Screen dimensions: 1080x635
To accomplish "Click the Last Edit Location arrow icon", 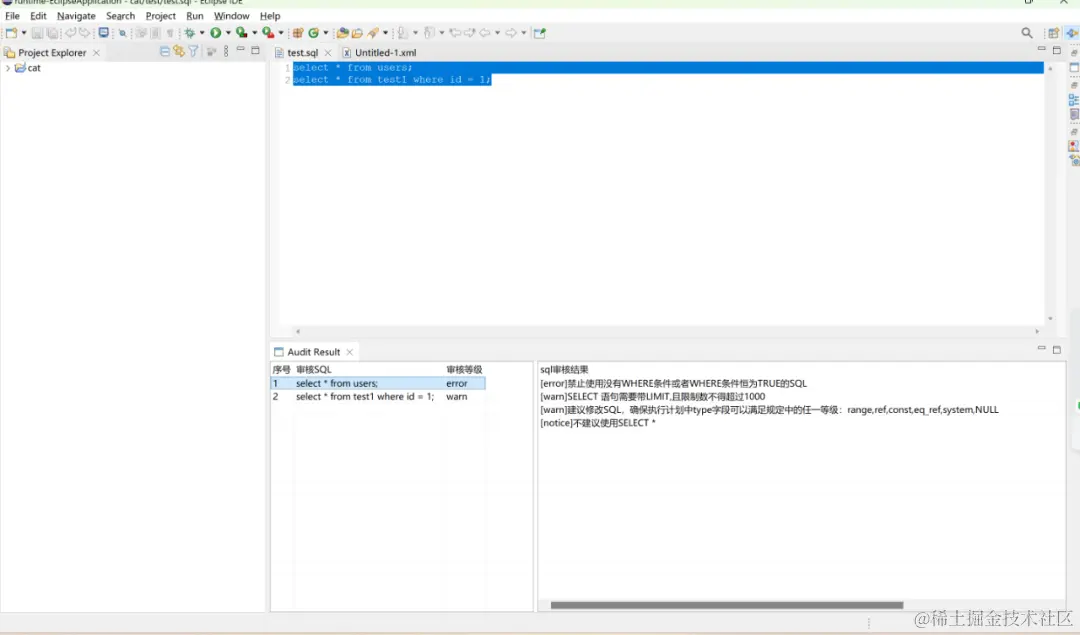I will pos(455,32).
